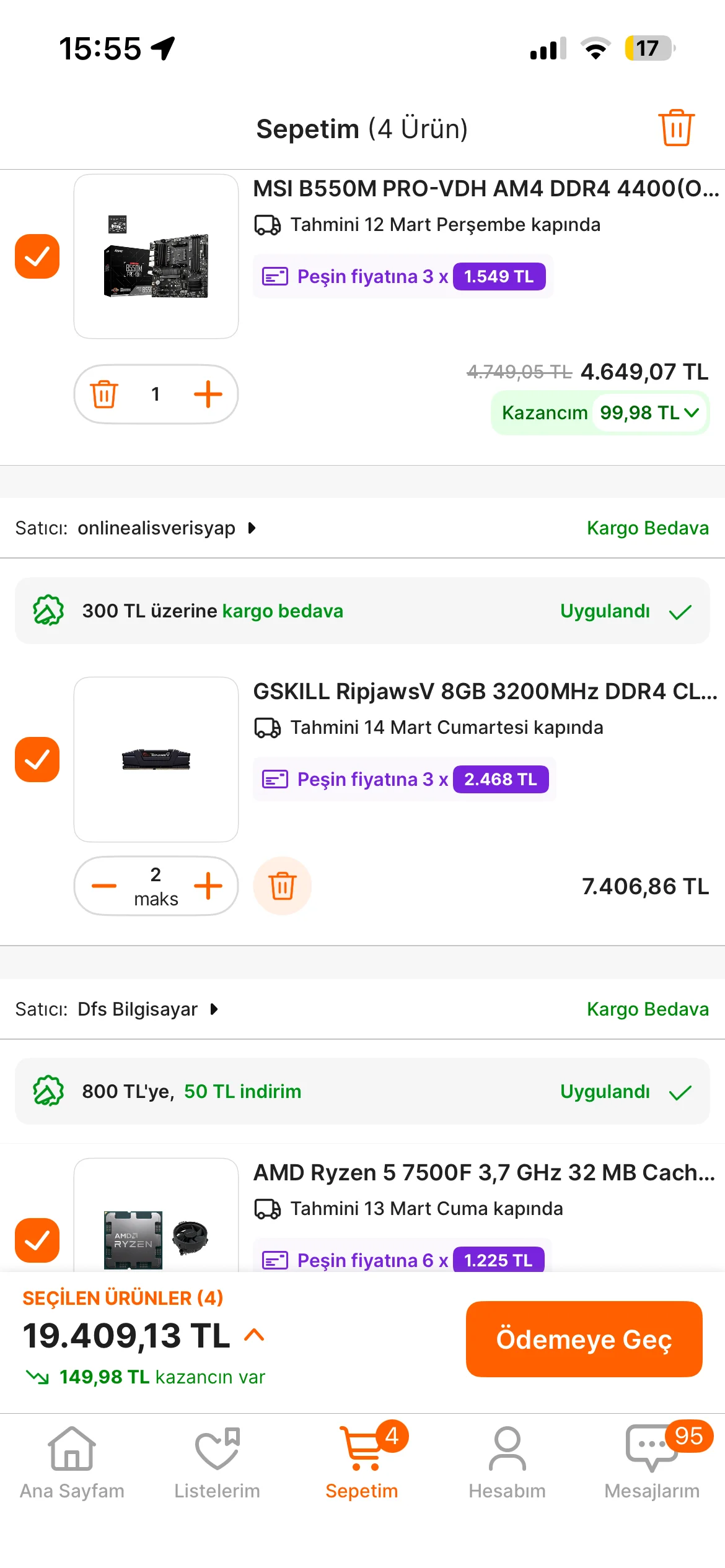Expand the total price summary chevron
Image resolution: width=725 pixels, height=1568 pixels.
pyautogui.click(x=255, y=1335)
